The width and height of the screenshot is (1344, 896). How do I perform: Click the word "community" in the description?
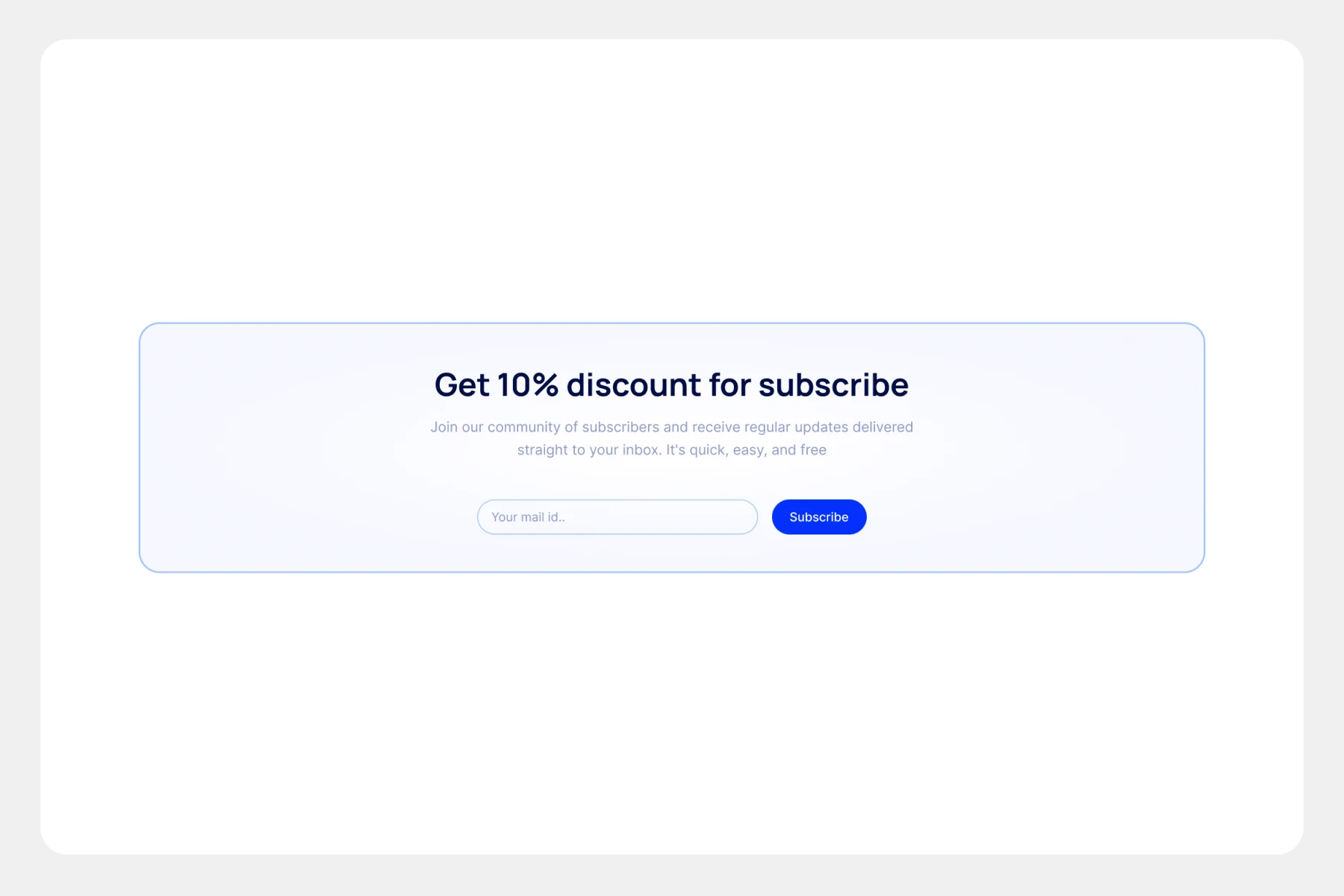(x=523, y=427)
